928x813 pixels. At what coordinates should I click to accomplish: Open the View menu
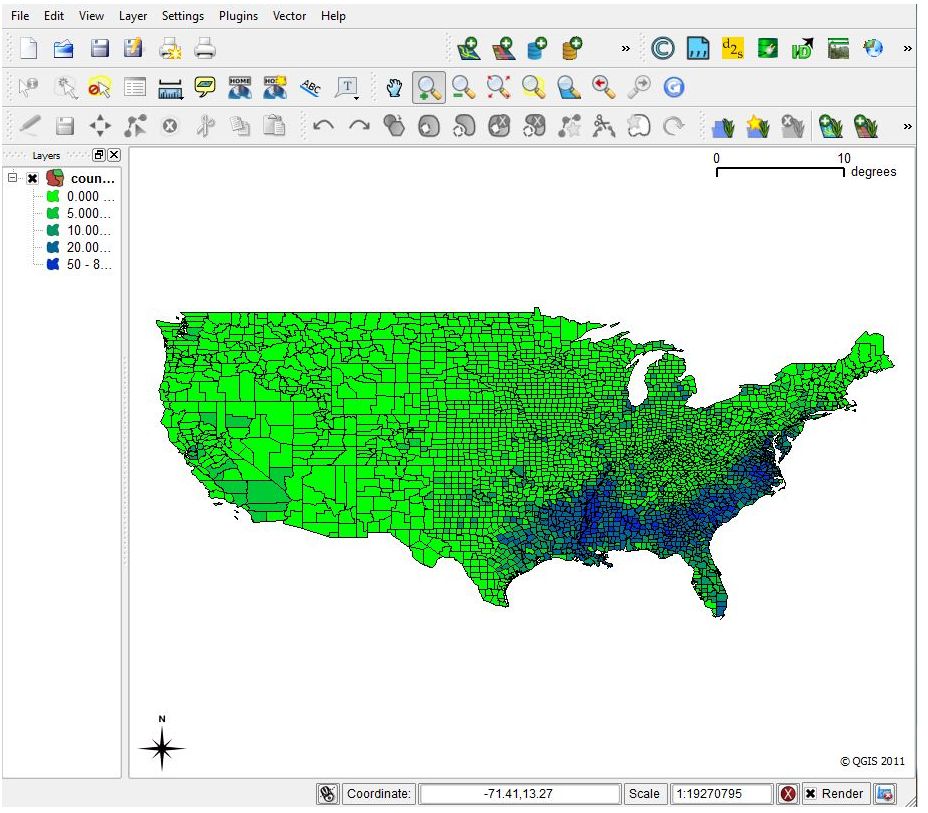coord(91,16)
